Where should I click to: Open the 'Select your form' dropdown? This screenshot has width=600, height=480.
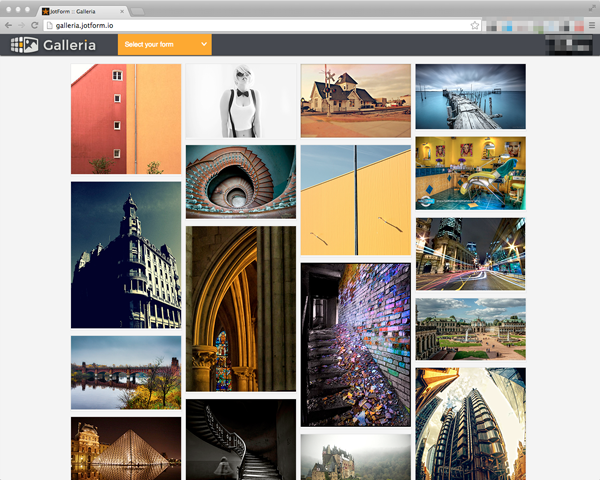[165, 44]
